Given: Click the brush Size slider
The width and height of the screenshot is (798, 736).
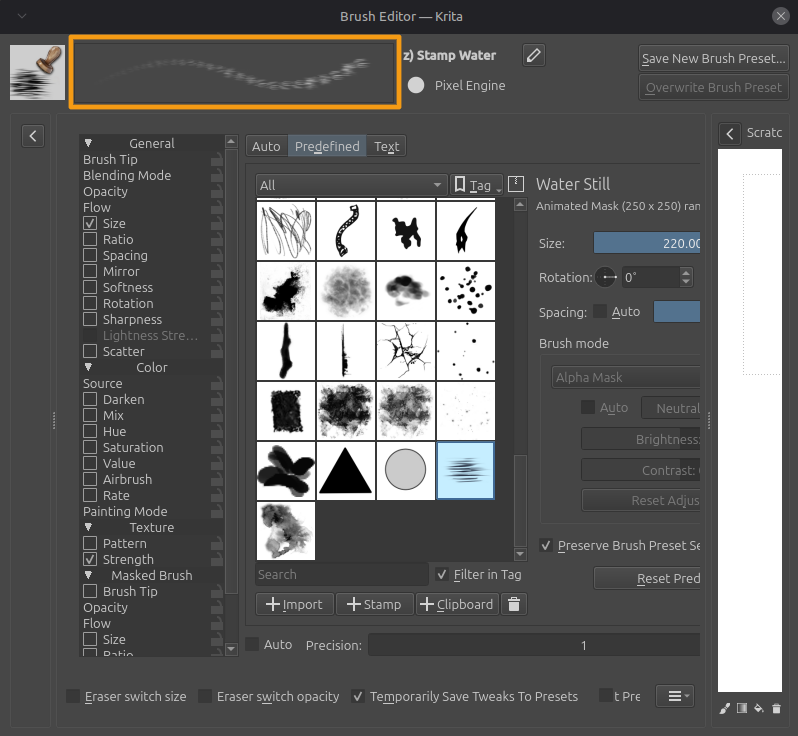Looking at the screenshot, I should click(646, 243).
